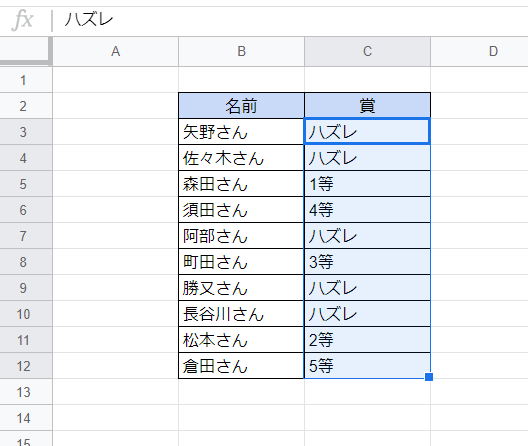528x446 pixels.
Task: Select all cells via corner box
Action: (x=26, y=51)
